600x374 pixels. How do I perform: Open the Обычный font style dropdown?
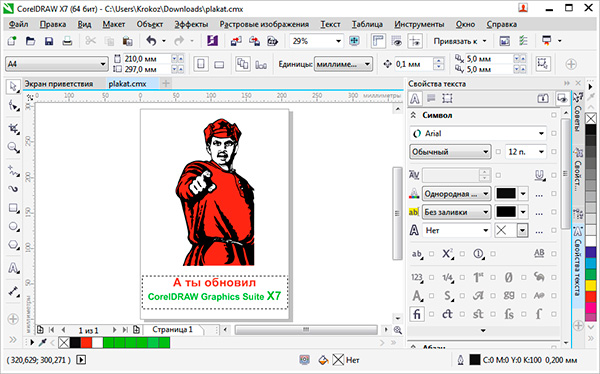(x=486, y=152)
